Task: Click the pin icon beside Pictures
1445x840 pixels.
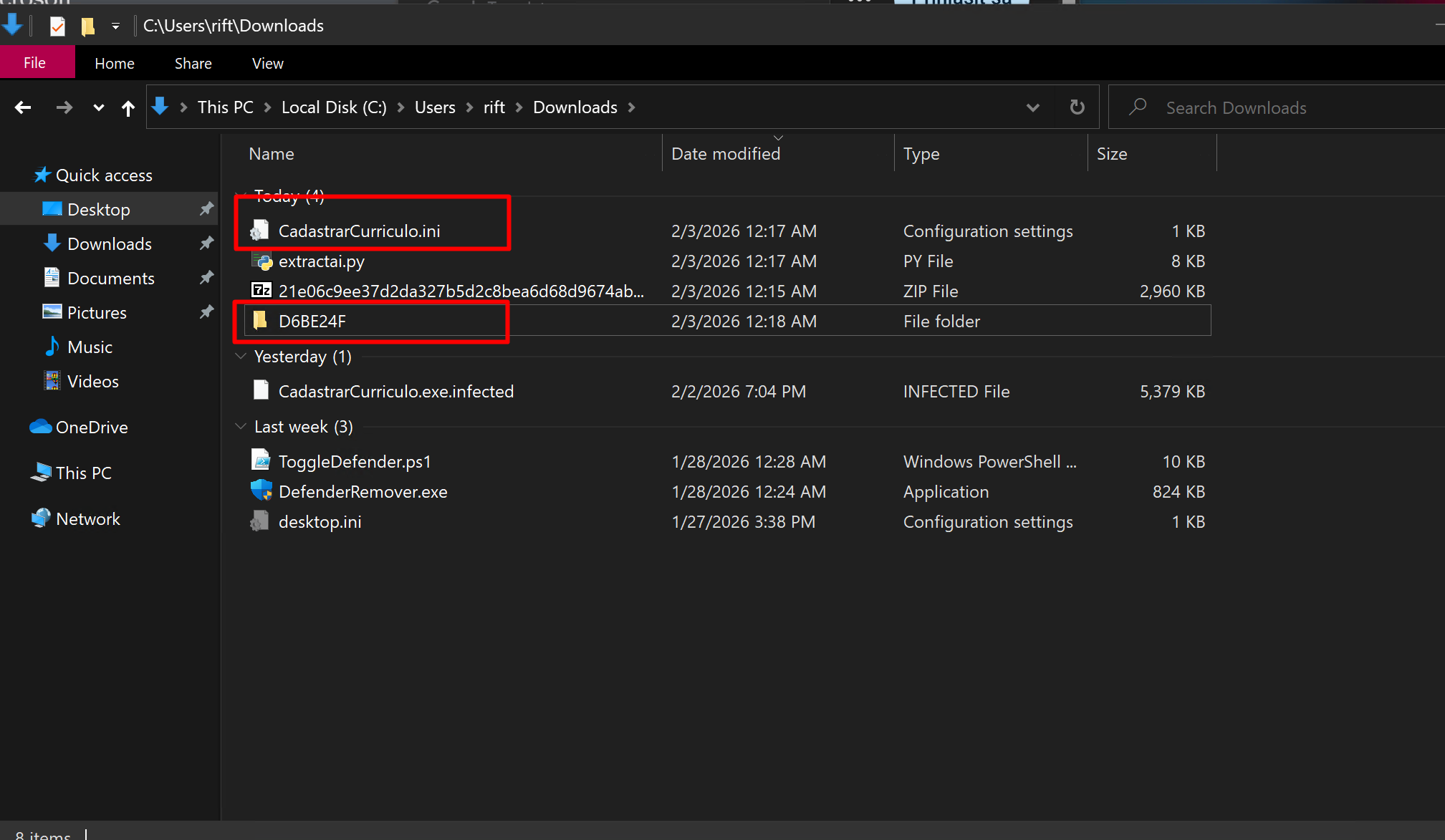Action: (206, 312)
